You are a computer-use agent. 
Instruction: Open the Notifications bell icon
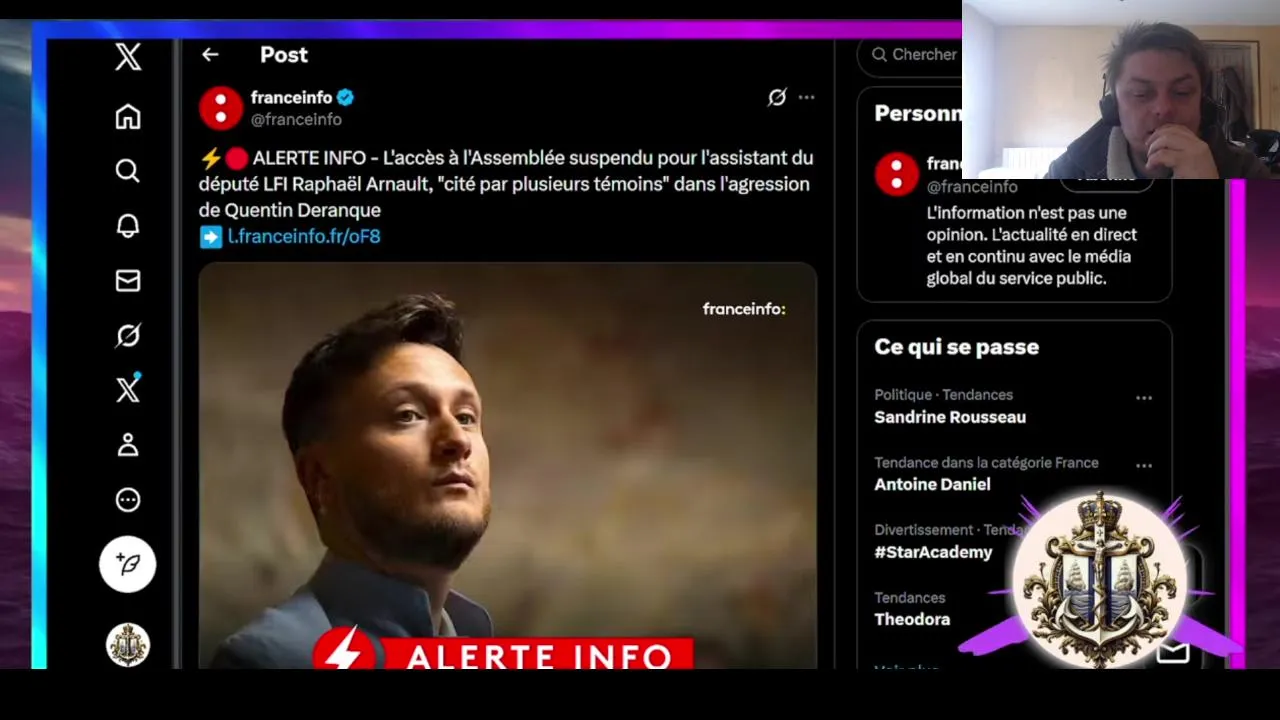pyautogui.click(x=128, y=226)
